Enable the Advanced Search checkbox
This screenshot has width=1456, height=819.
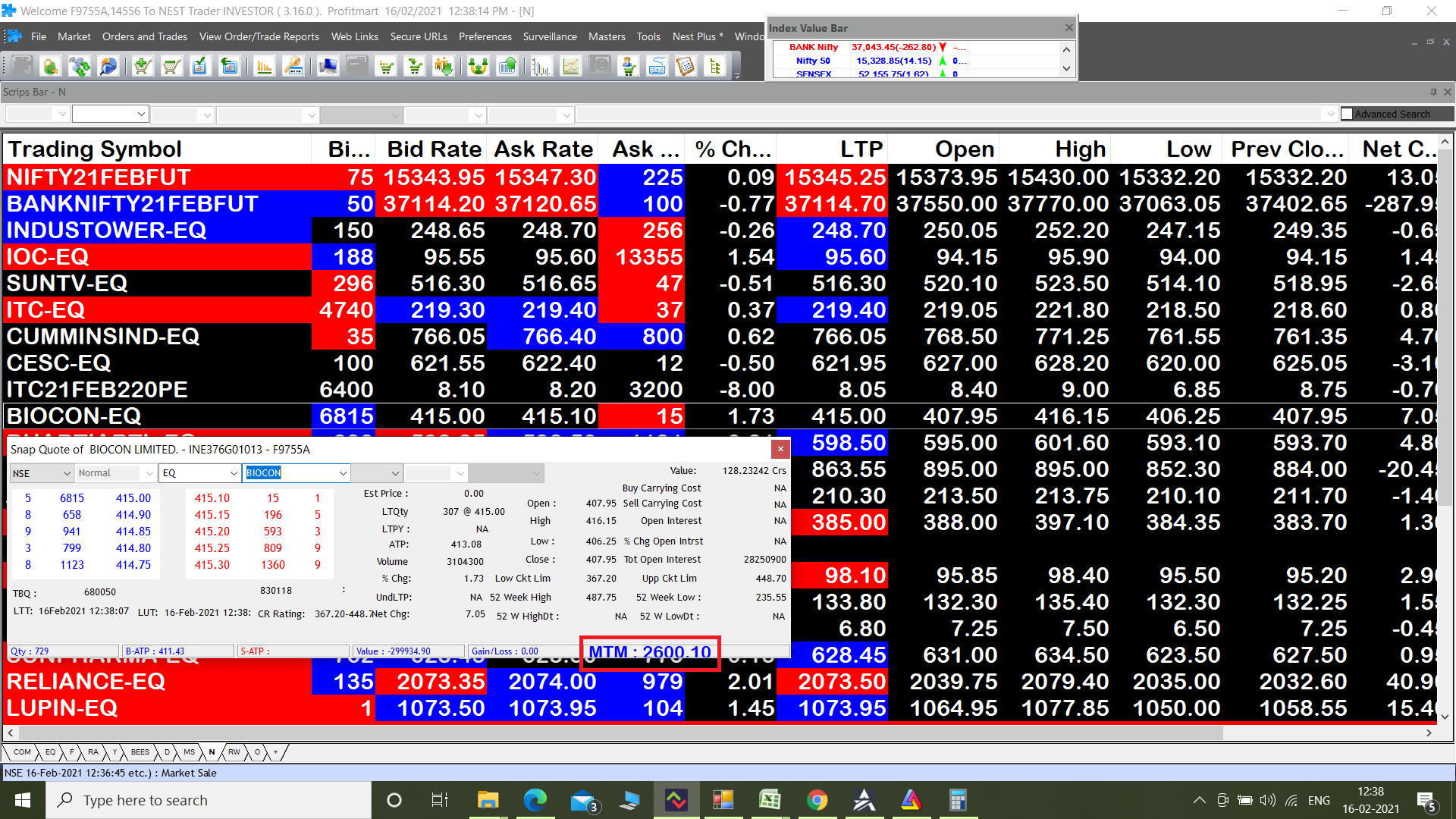1347,114
